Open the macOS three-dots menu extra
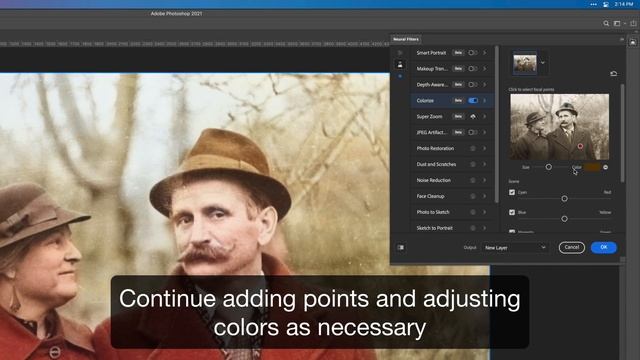 [x=593, y=4]
